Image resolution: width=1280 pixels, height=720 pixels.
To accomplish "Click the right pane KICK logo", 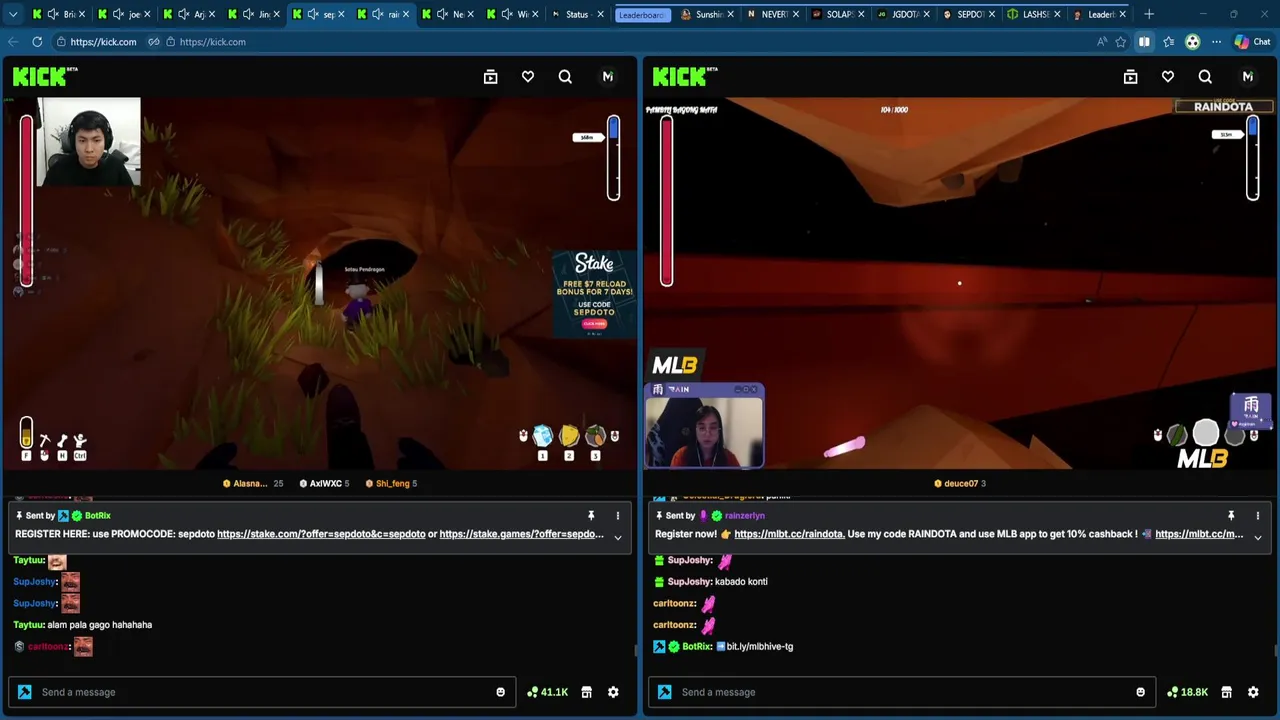I will click(x=685, y=76).
